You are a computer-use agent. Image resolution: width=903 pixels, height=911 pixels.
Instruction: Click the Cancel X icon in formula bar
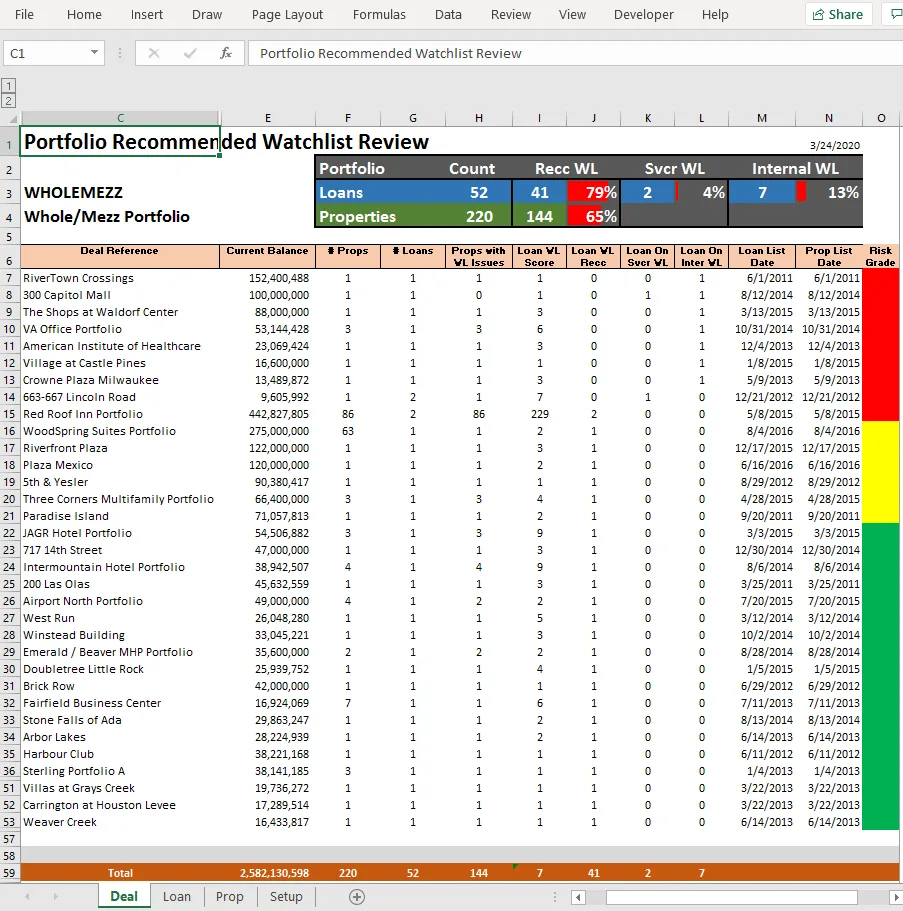(x=153, y=53)
